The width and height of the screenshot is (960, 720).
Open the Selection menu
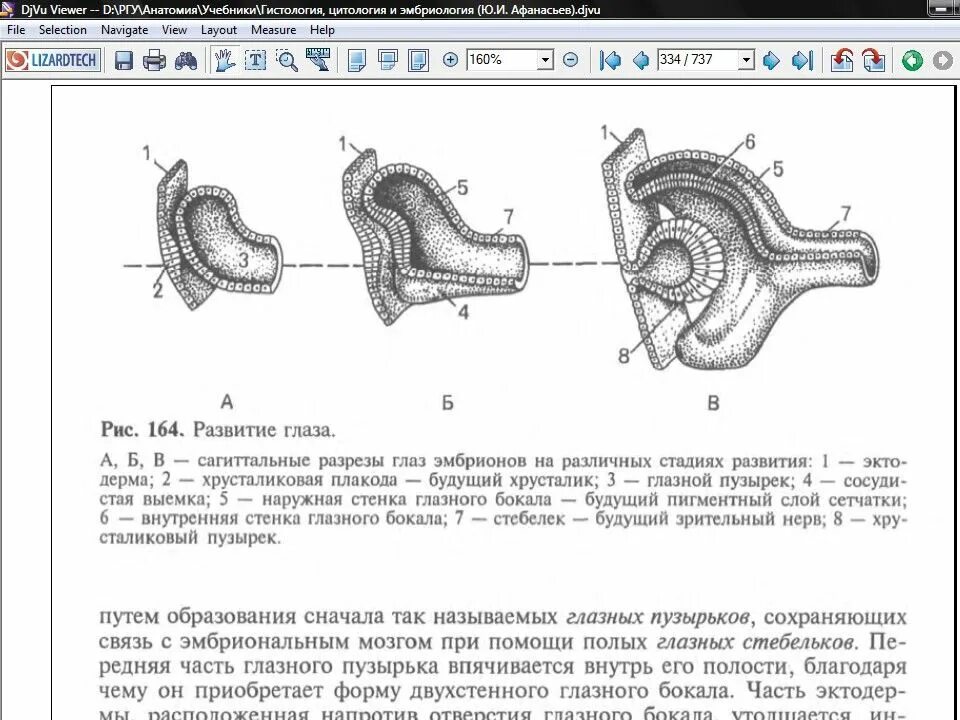coord(62,29)
